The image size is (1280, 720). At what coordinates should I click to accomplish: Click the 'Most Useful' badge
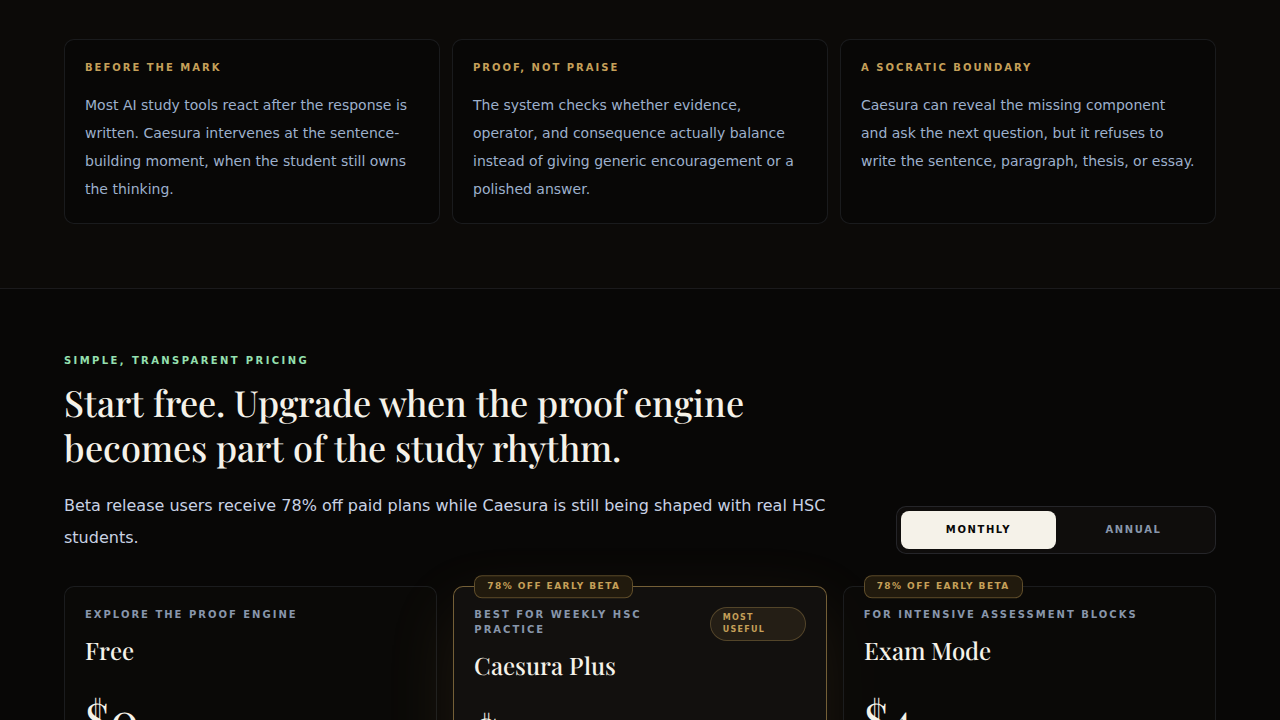pyautogui.click(x=757, y=623)
